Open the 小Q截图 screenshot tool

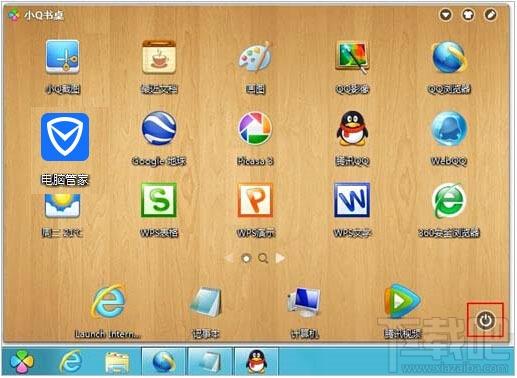pyautogui.click(x=62, y=57)
